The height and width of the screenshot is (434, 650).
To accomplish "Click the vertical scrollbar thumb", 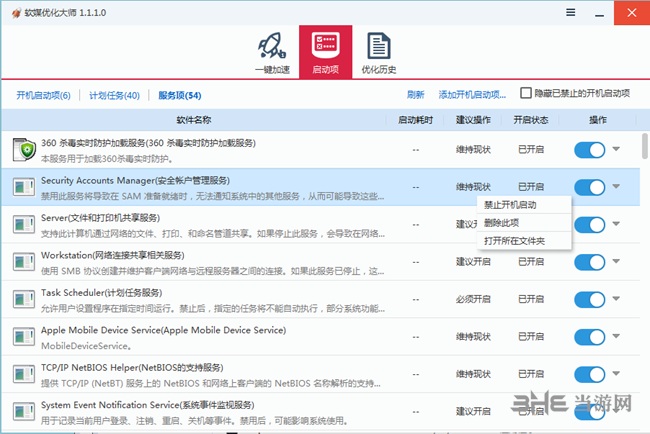I will [x=645, y=145].
